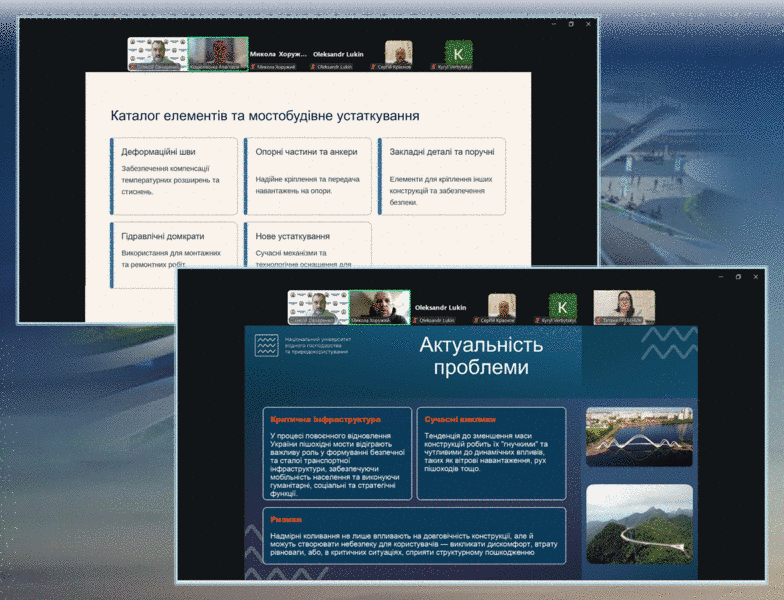The height and width of the screenshot is (600, 784).
Task: Click the Опорні частини та анкери card
Action: pos(307,176)
